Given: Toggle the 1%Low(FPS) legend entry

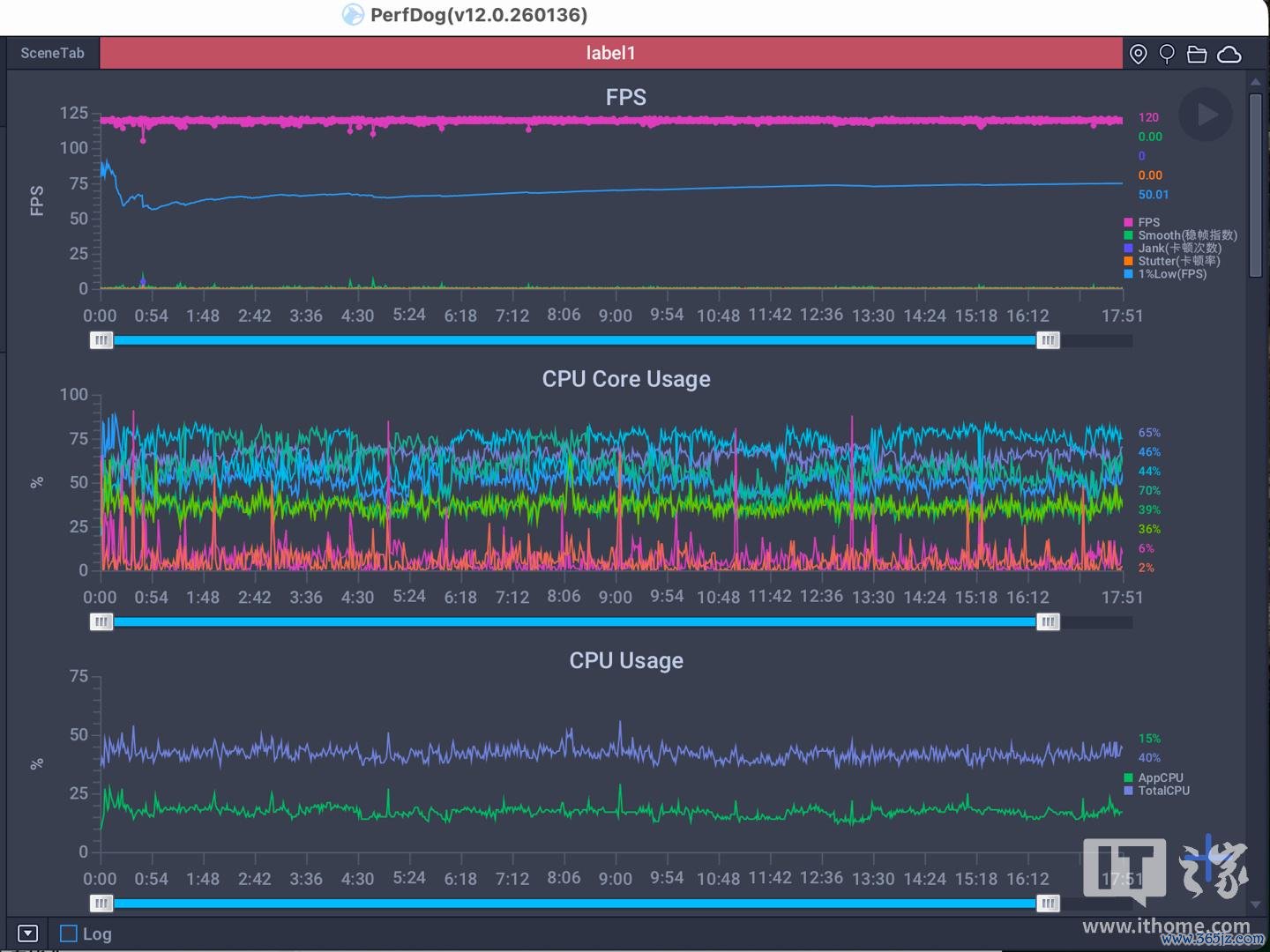Looking at the screenshot, I should 1166,274.
